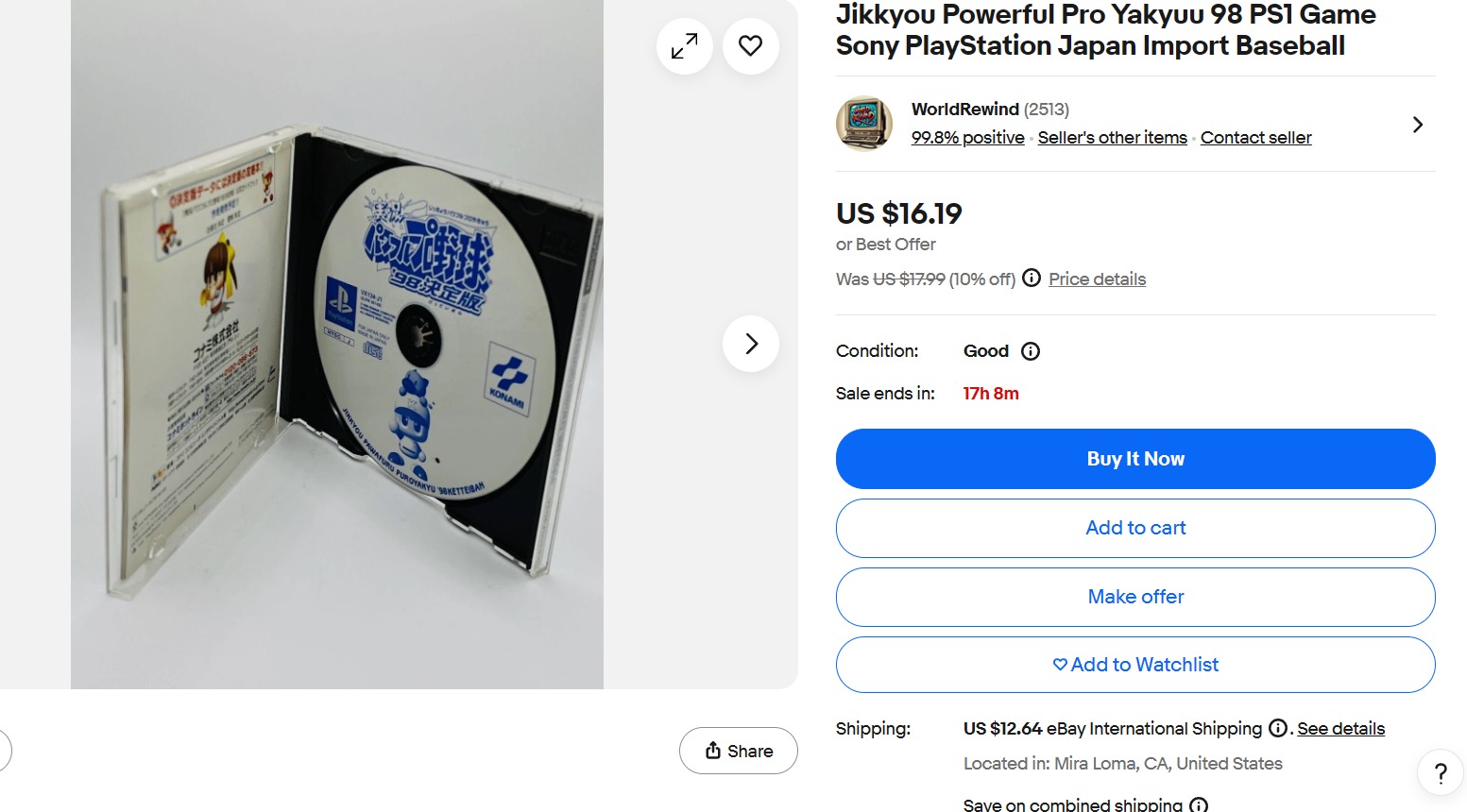The image size is (1467, 812).
Task: Open the 99.8% positive feedback link
Action: coord(967,138)
